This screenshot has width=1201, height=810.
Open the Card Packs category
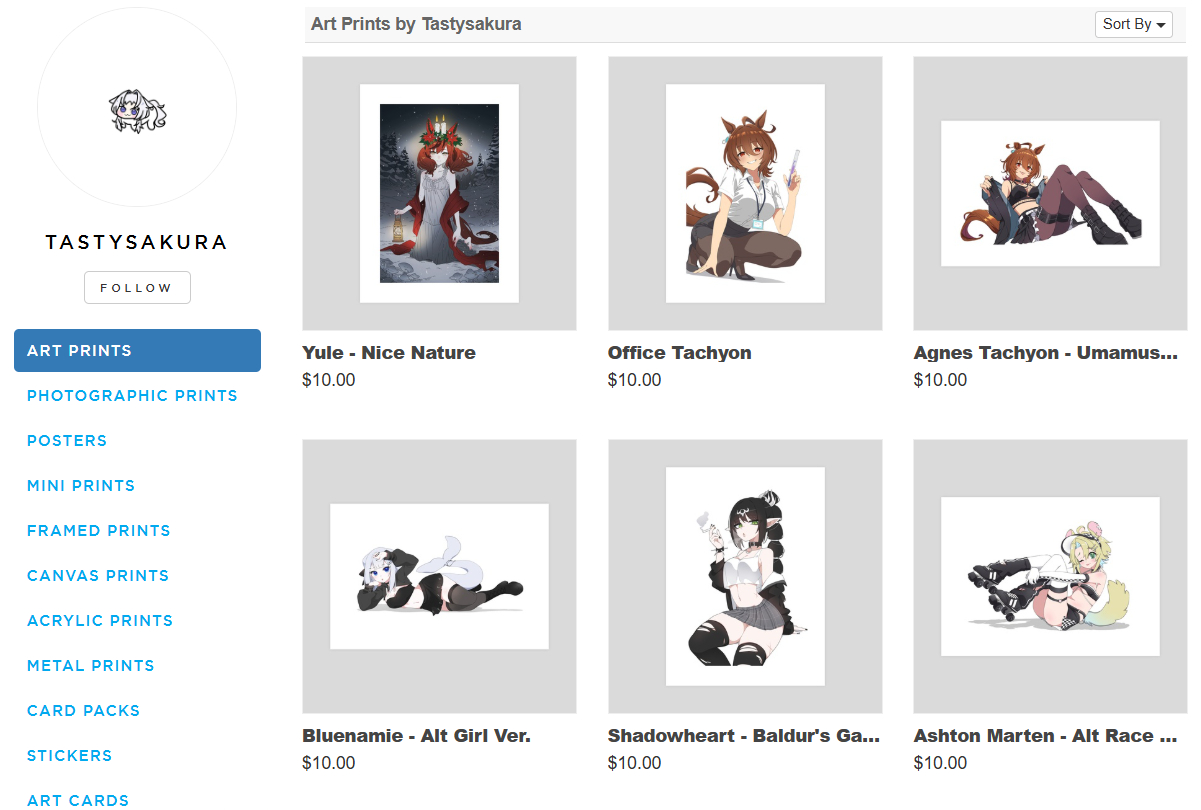pyautogui.click(x=84, y=711)
